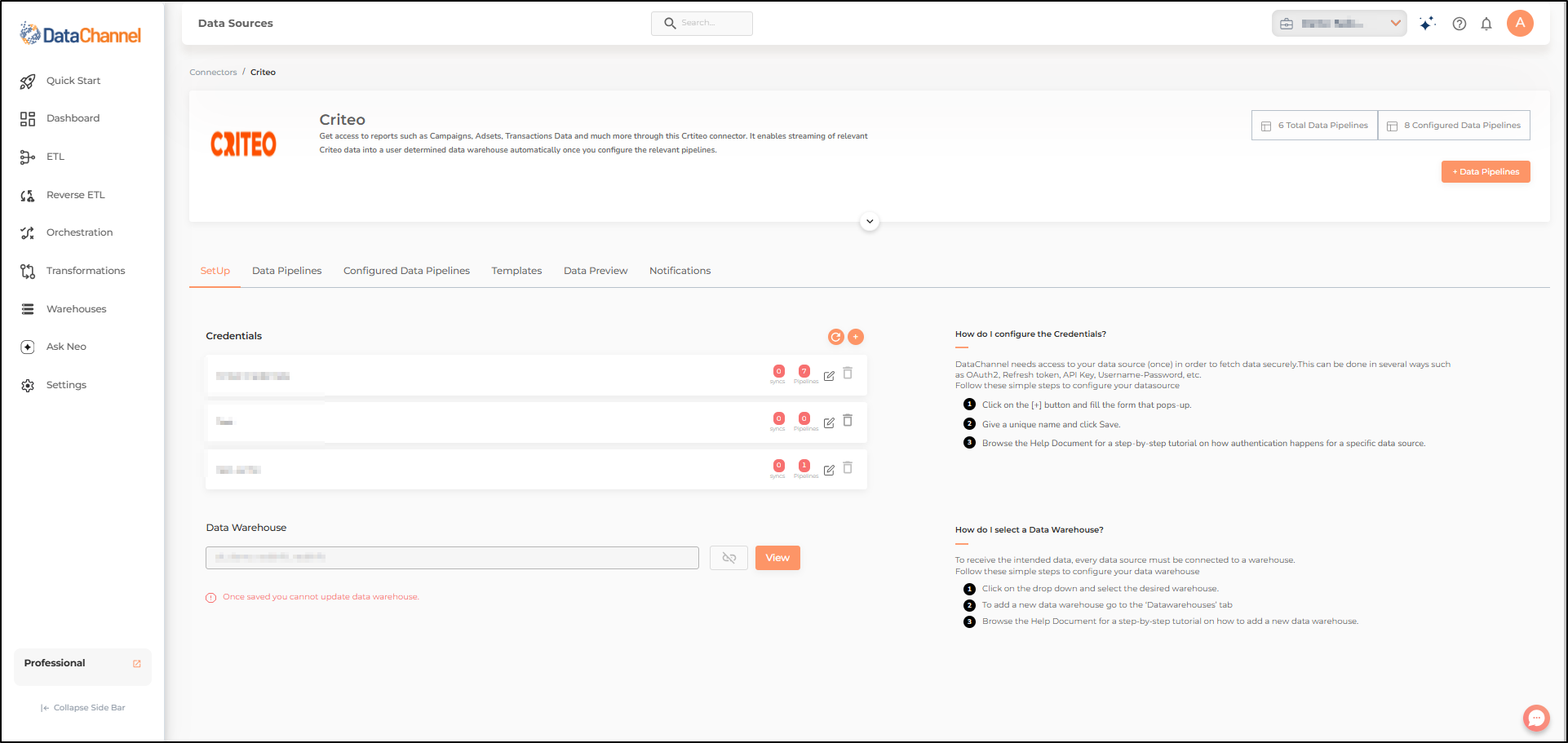Screen dimensions: 1568x743
Task: Open the Professional plan external link icon
Action: pyautogui.click(x=137, y=664)
